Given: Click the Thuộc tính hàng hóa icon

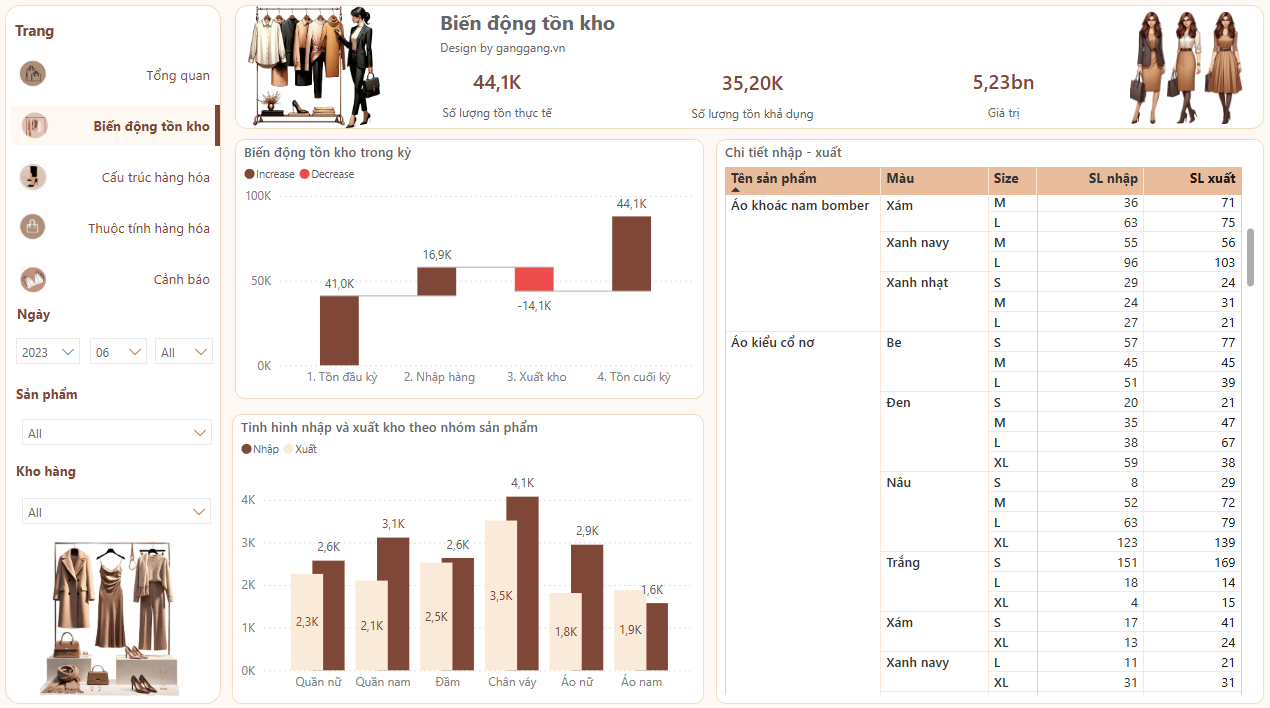Looking at the screenshot, I should tap(33, 227).
